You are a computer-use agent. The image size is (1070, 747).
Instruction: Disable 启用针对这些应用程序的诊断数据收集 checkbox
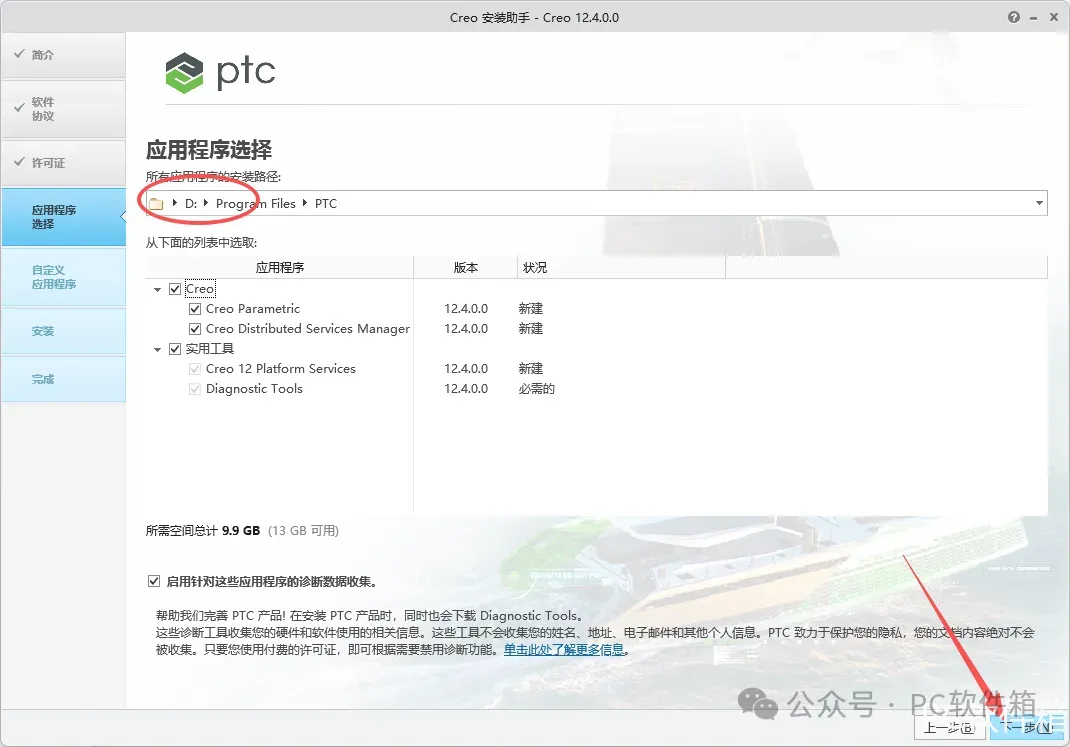(x=154, y=581)
